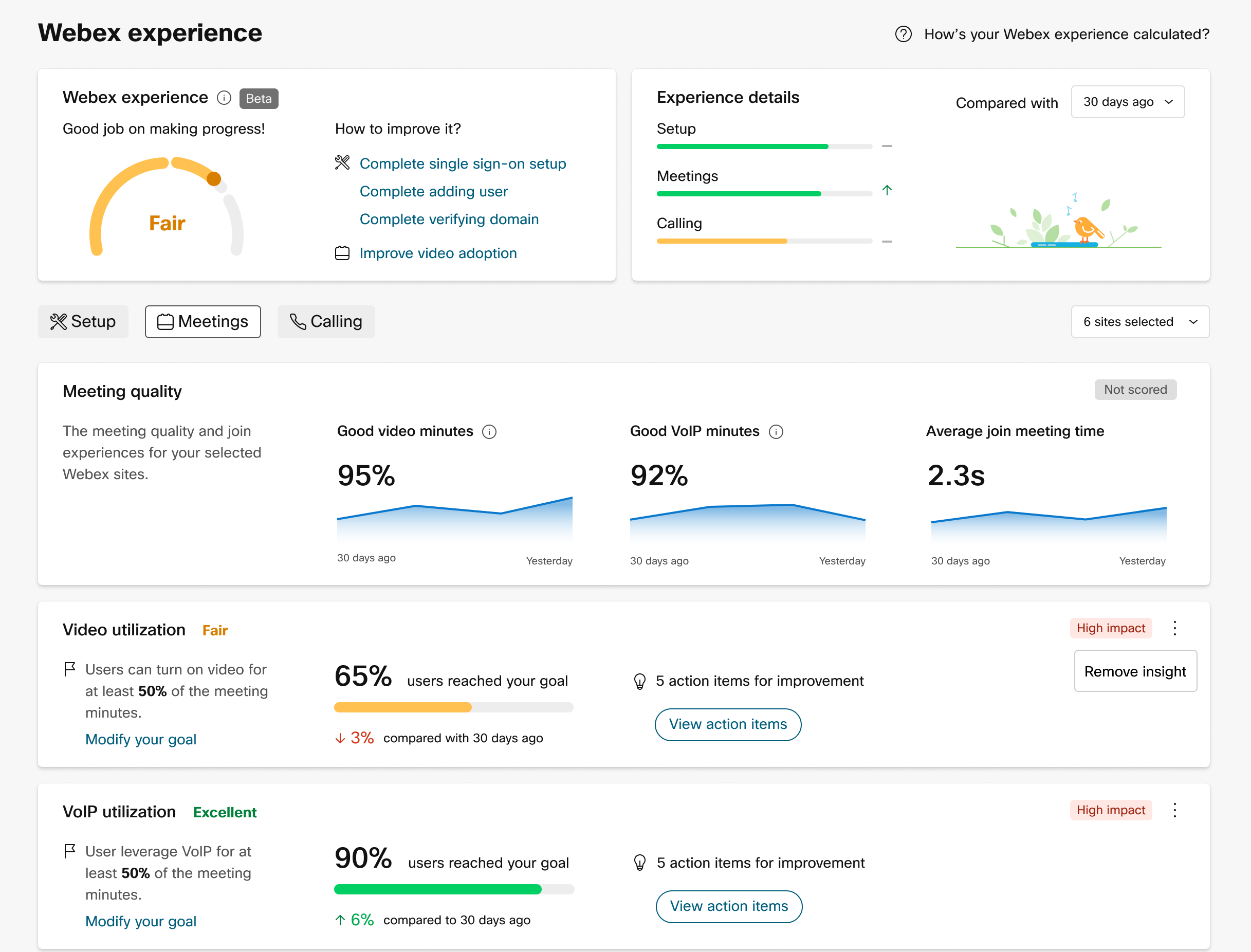This screenshot has height=952, width=1251.
Task: View action items for Video utilization
Action: tap(727, 724)
